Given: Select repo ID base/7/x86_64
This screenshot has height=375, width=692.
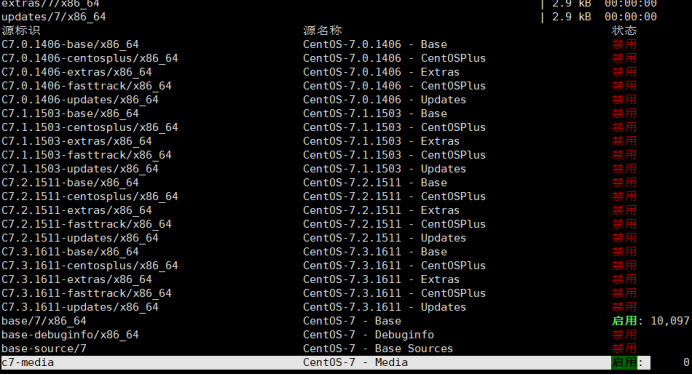Looking at the screenshot, I should tap(44, 321).
